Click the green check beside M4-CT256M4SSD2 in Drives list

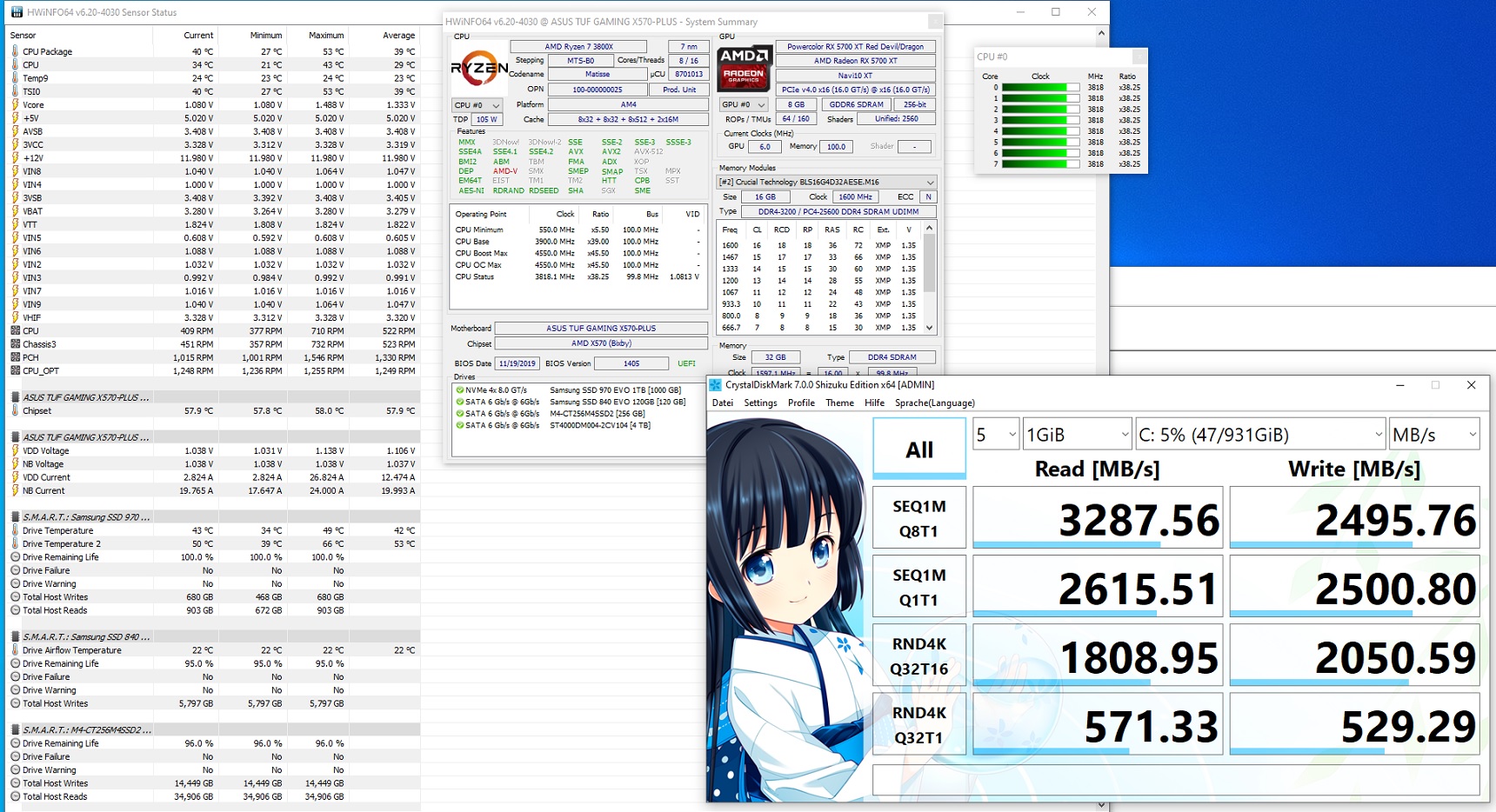(x=459, y=414)
